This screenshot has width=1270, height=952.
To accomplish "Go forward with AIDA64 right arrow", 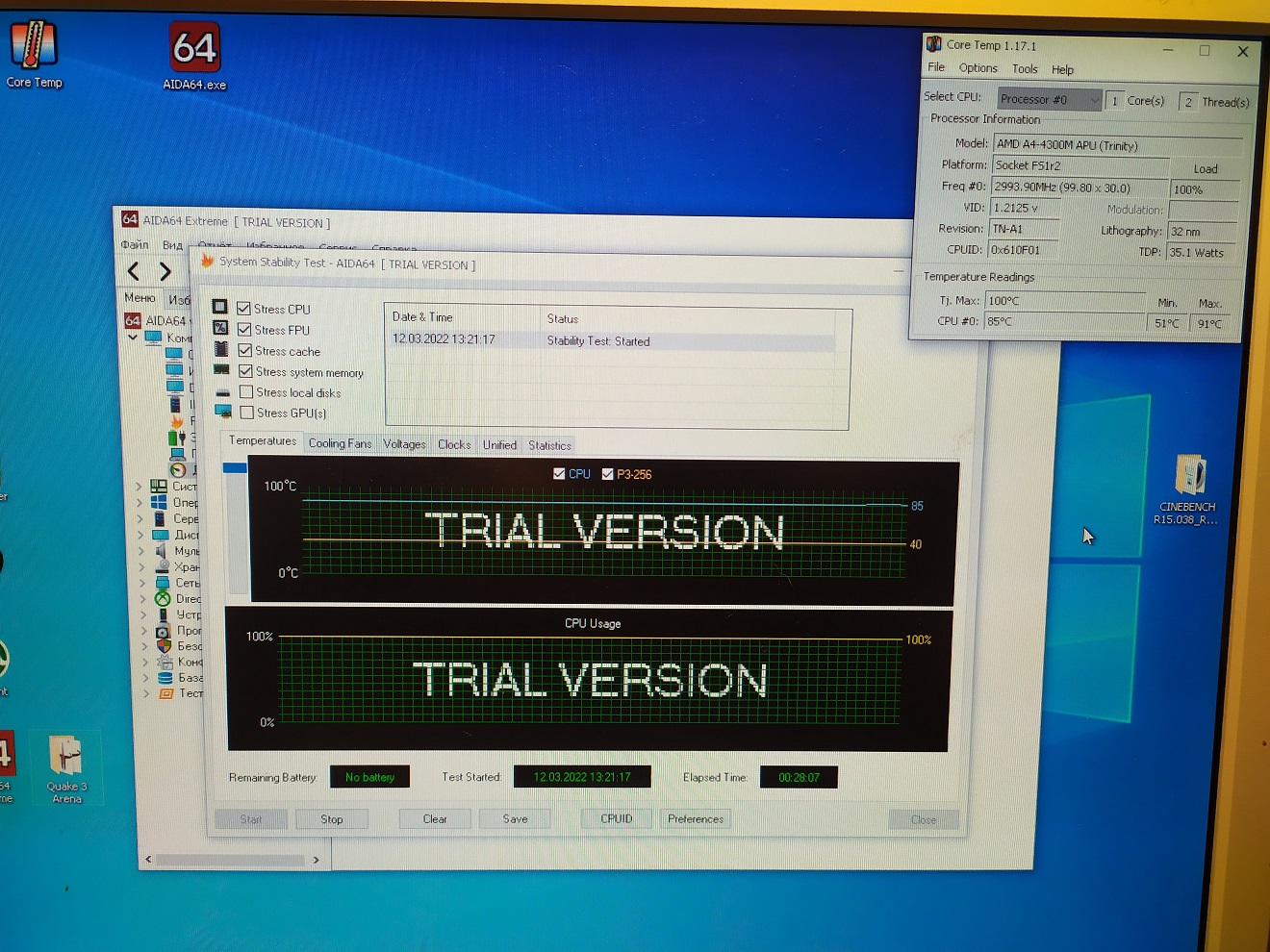I will coord(165,271).
